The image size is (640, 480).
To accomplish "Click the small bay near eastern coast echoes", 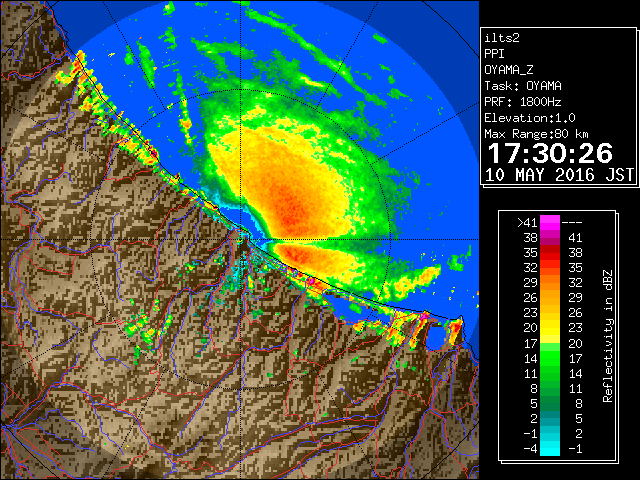I will click(x=436, y=337).
